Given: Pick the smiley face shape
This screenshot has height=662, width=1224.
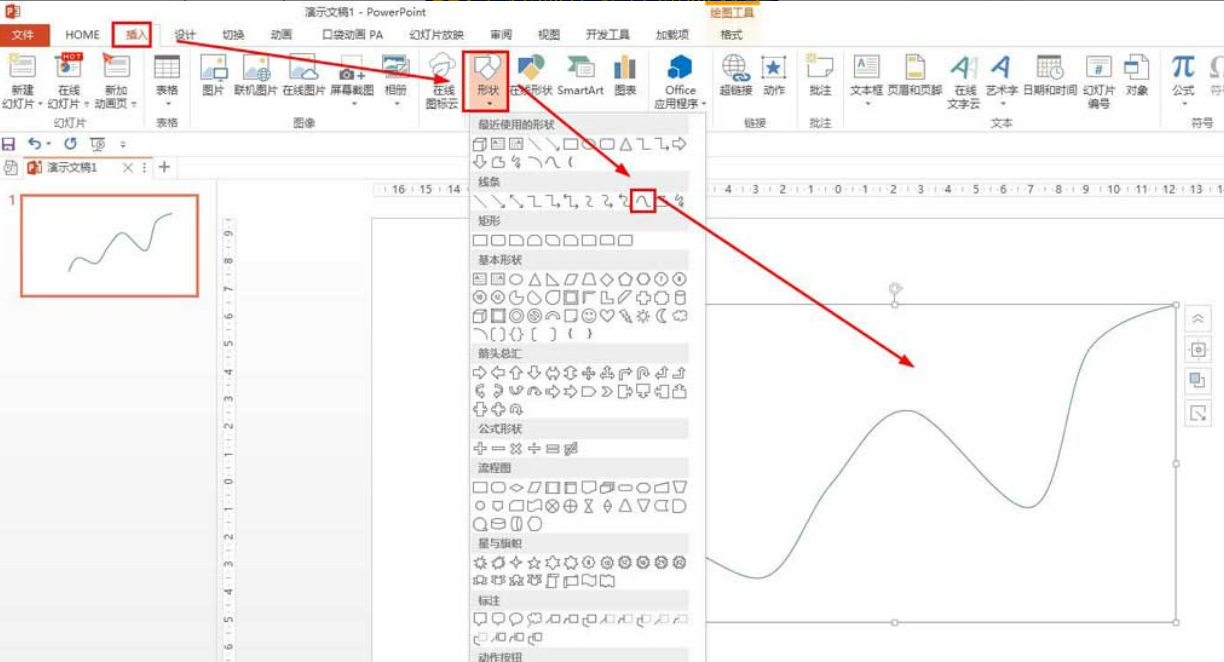Looking at the screenshot, I should click(589, 315).
